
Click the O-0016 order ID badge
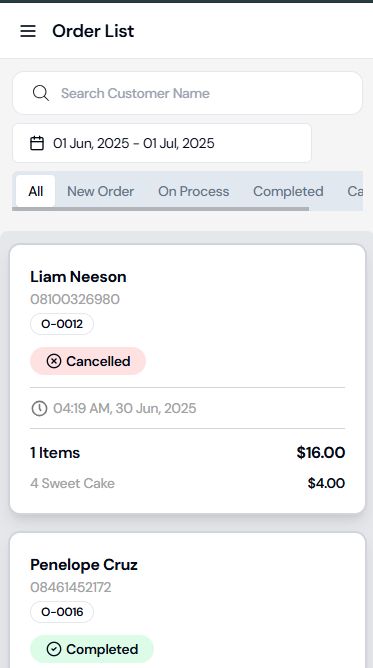62,612
